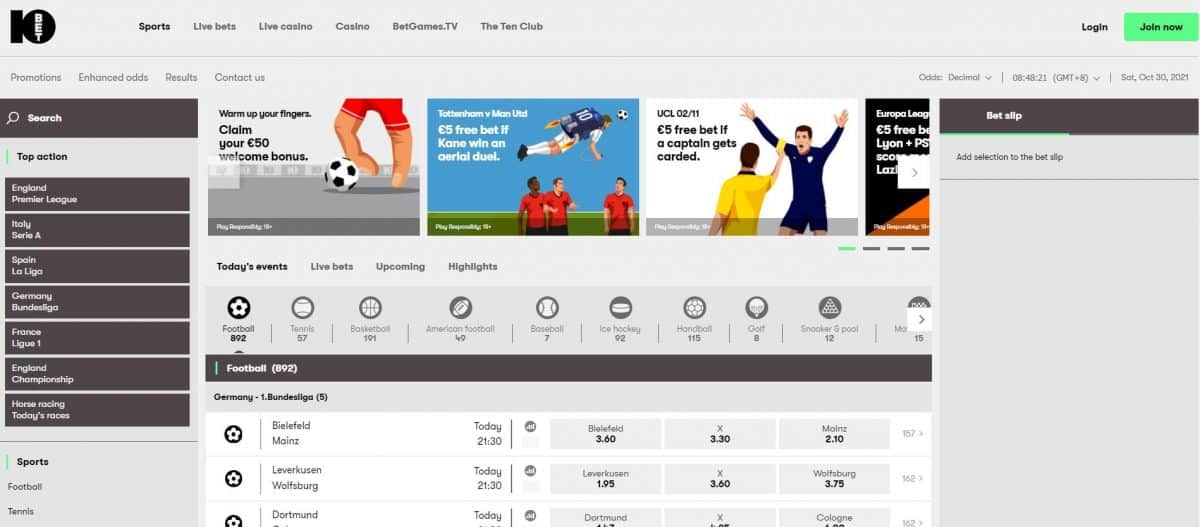Switch to Live bets events tab
Viewport: 1200px width, 527px height.
332,267
